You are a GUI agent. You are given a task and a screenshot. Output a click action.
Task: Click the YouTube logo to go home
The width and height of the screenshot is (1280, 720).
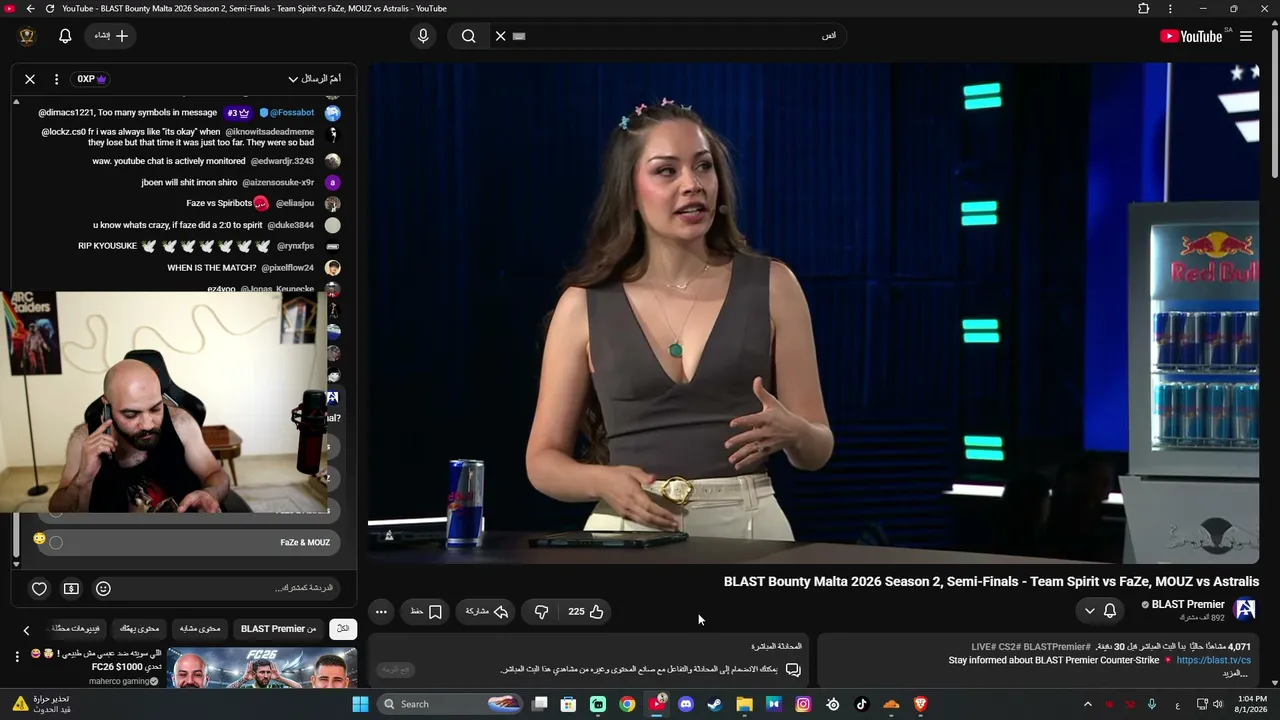[1191, 36]
